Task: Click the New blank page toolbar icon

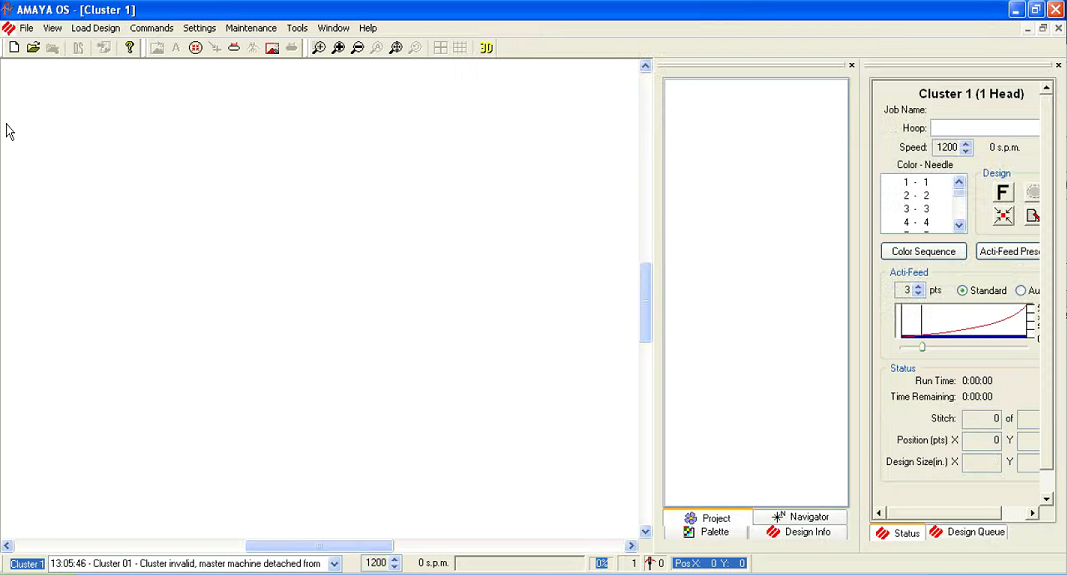Action: [x=14, y=48]
